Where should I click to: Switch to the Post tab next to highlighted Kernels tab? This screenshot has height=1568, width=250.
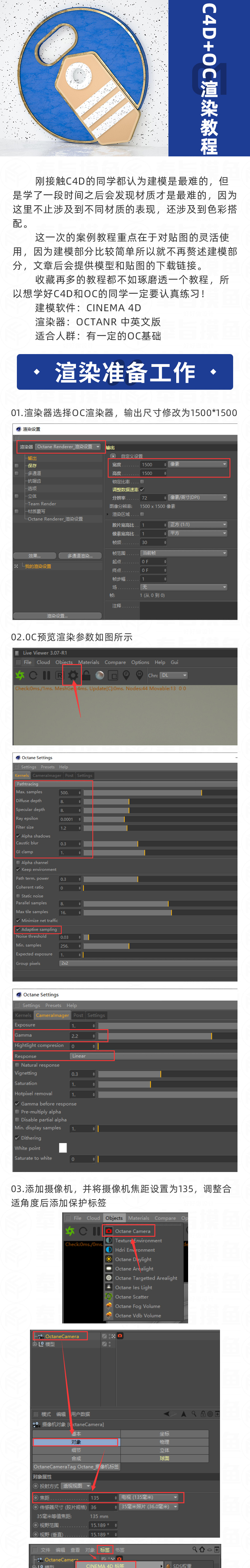click(x=69, y=775)
